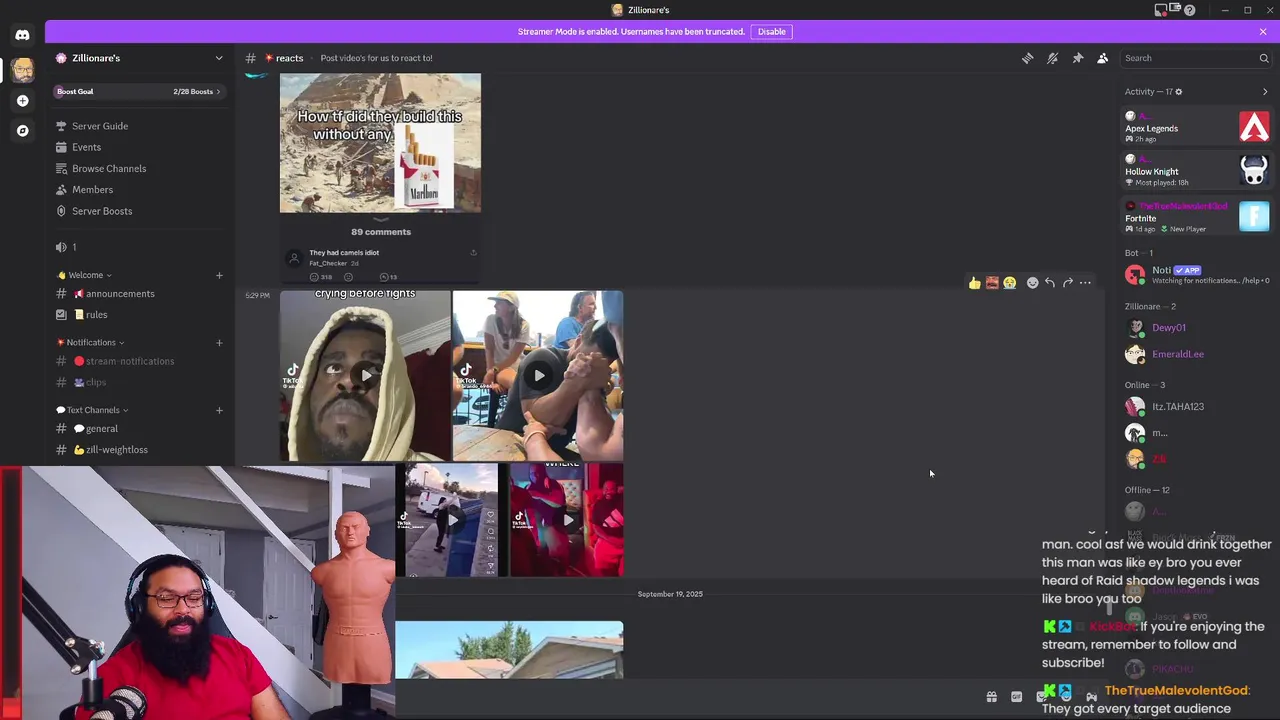This screenshot has height=720, width=1280.
Task: Disable Streamer Mode button
Action: click(771, 31)
